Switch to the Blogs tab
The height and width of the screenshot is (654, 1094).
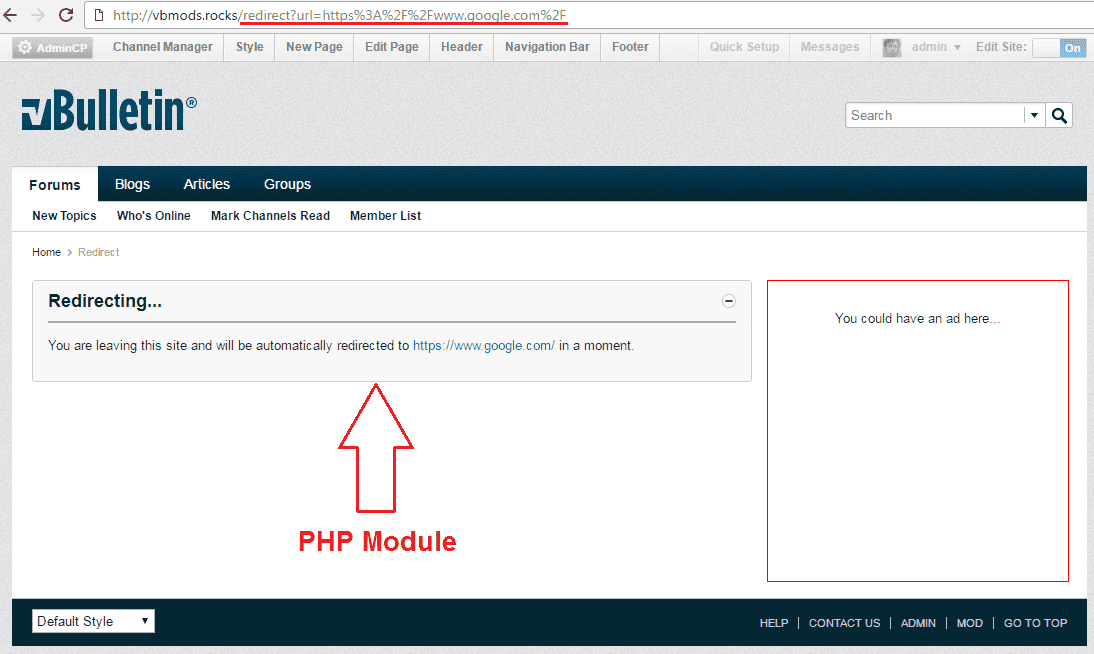click(132, 184)
